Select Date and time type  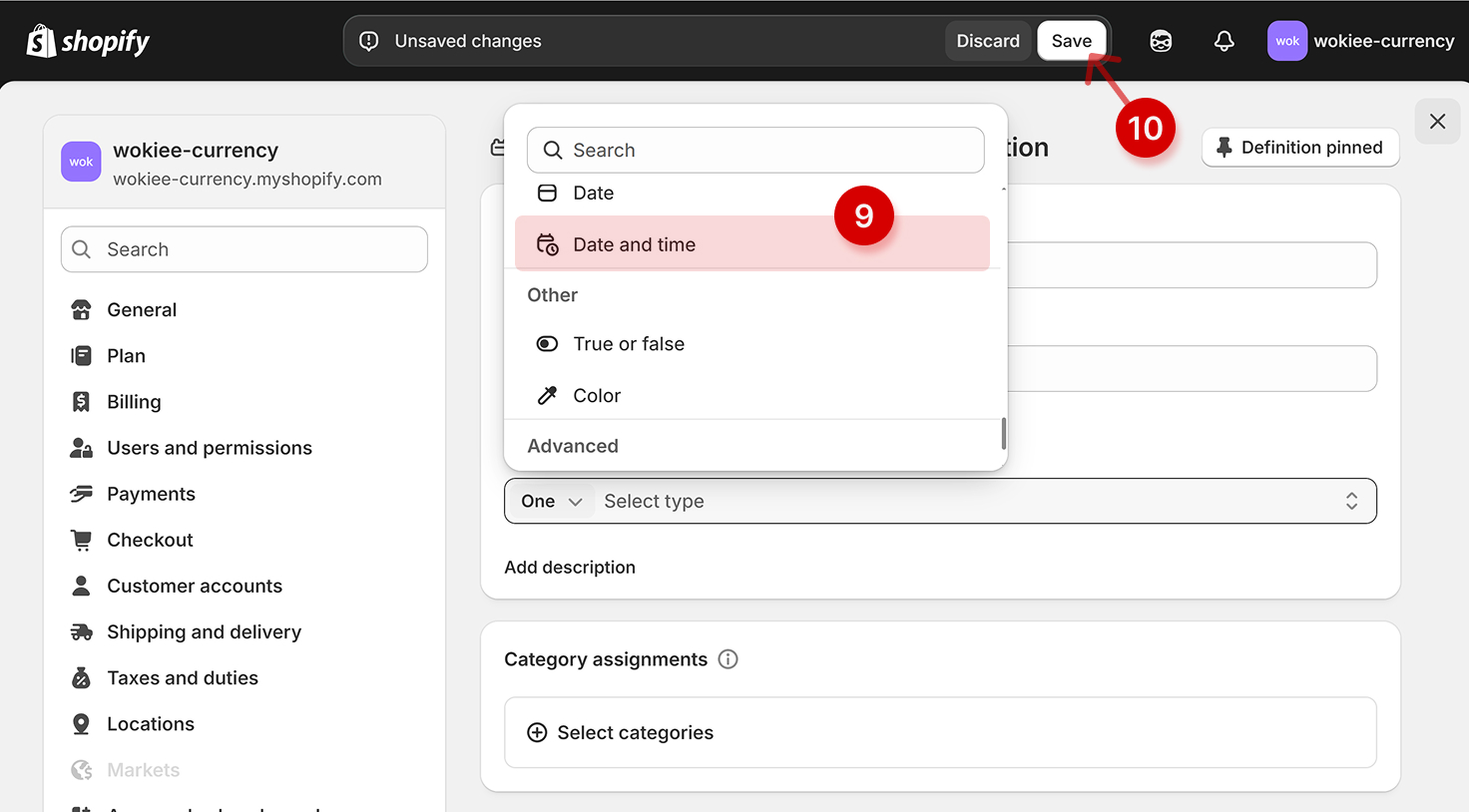(x=634, y=244)
